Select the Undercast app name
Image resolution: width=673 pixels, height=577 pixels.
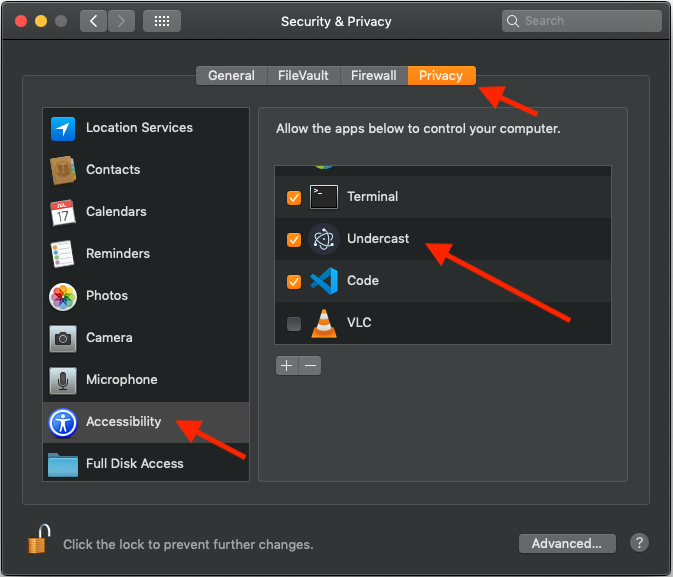tap(378, 239)
